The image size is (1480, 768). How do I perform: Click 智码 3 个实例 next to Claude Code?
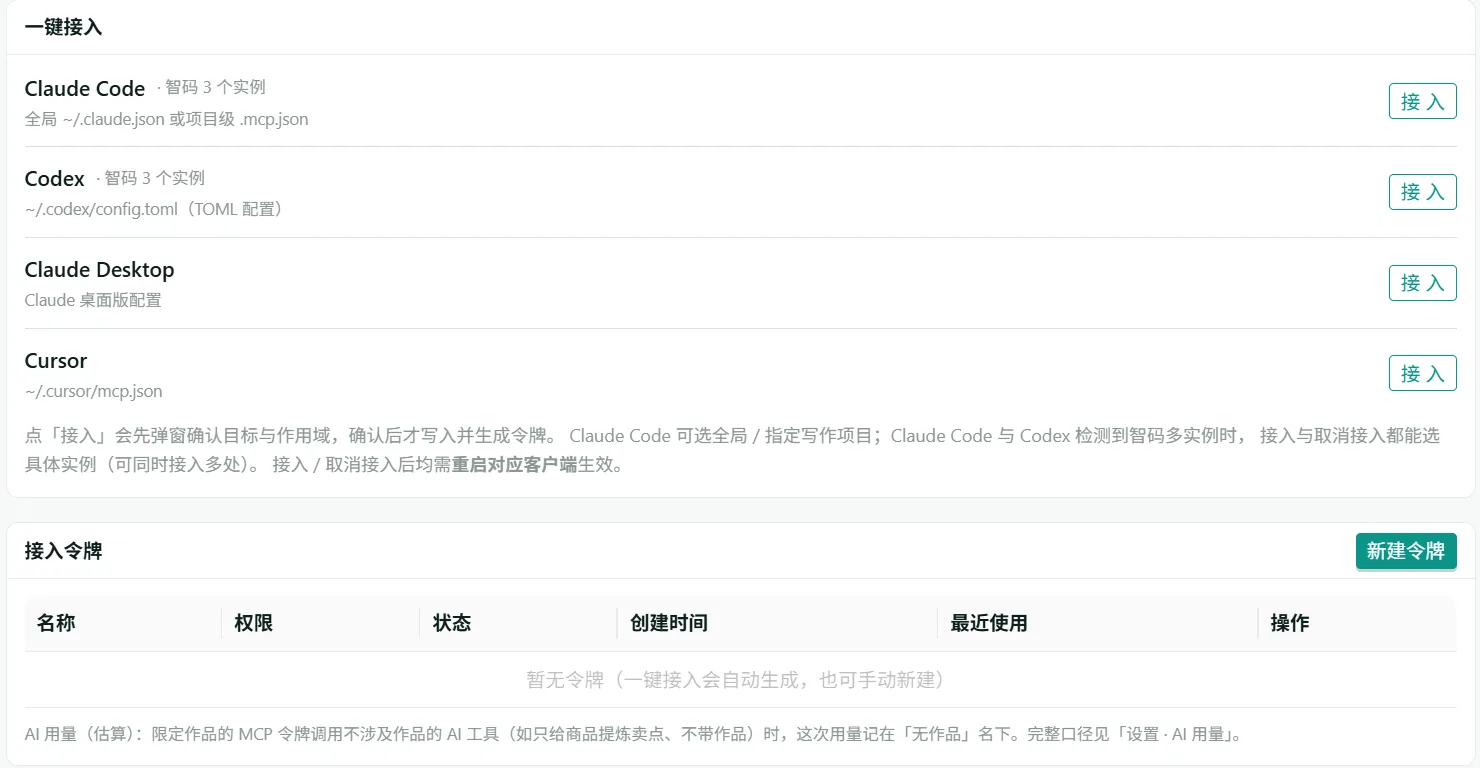[212, 88]
